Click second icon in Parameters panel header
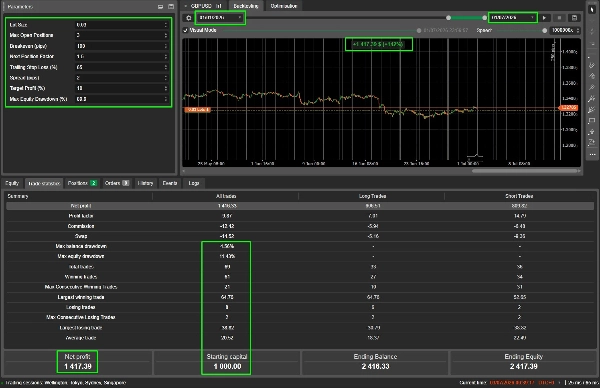The image size is (600, 388). 171,7
